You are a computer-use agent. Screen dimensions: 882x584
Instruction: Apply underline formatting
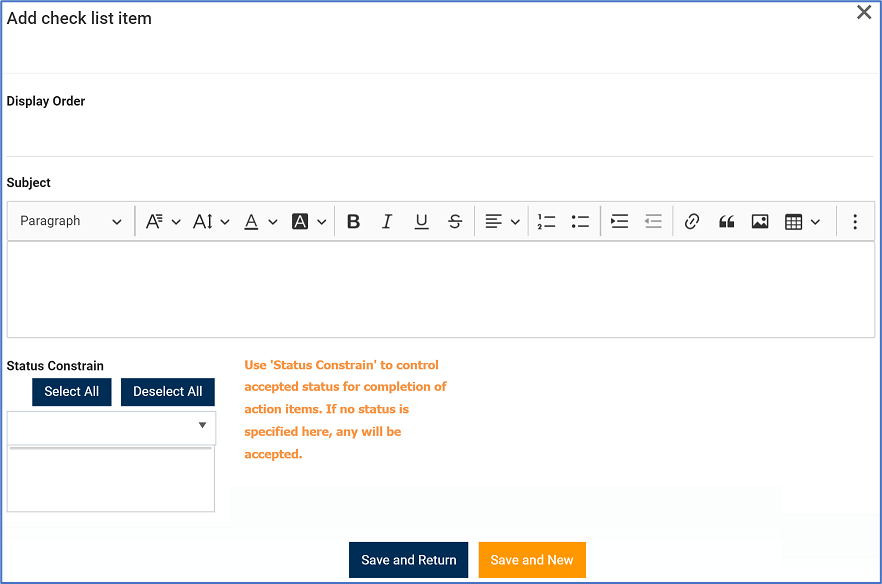coord(421,222)
